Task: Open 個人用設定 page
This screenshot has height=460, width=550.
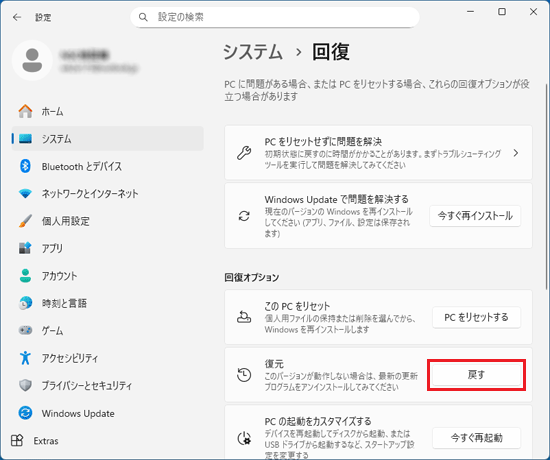Action: click(108, 221)
